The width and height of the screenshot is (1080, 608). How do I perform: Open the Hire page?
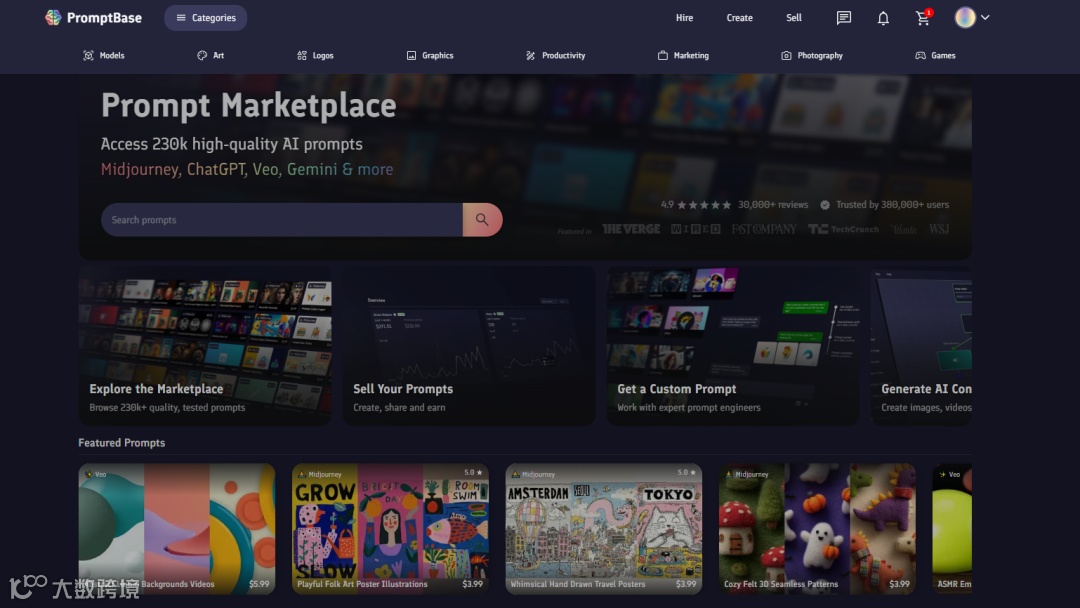coord(684,18)
